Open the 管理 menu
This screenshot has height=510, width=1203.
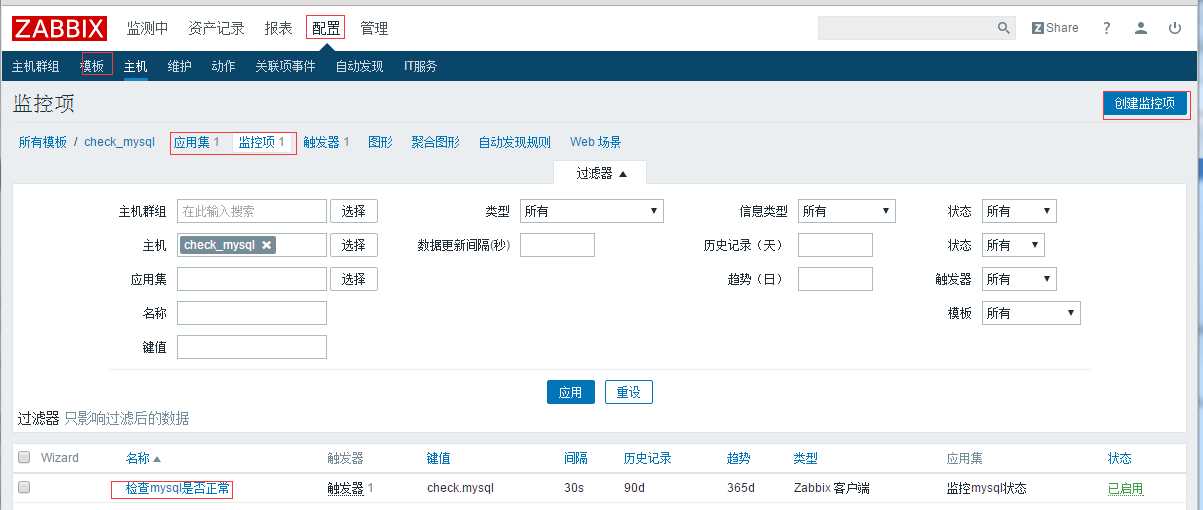pyautogui.click(x=374, y=28)
